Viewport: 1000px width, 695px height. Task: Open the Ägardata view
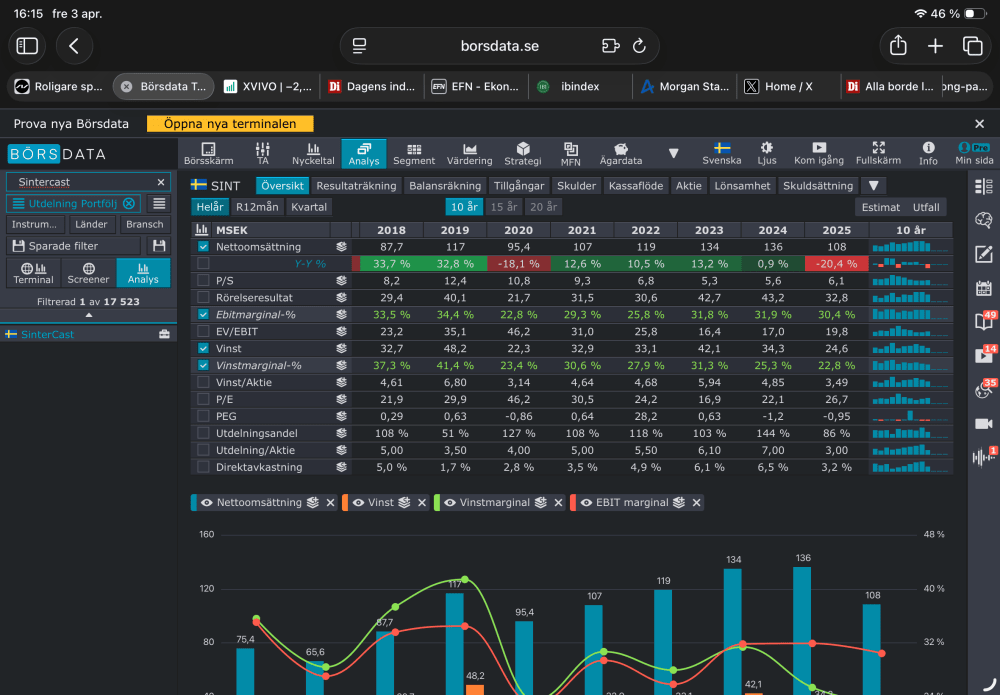pos(621,154)
